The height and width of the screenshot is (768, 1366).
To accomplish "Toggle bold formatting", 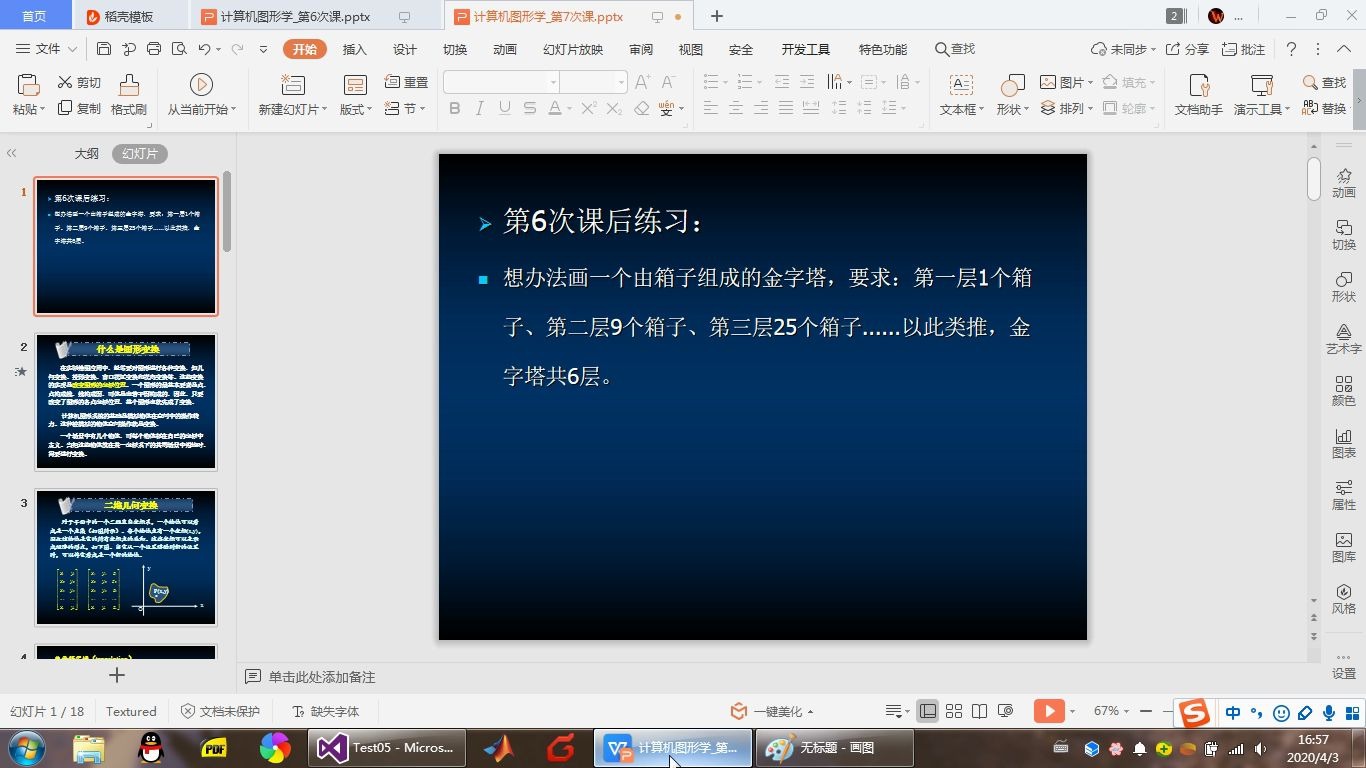I will [x=455, y=108].
